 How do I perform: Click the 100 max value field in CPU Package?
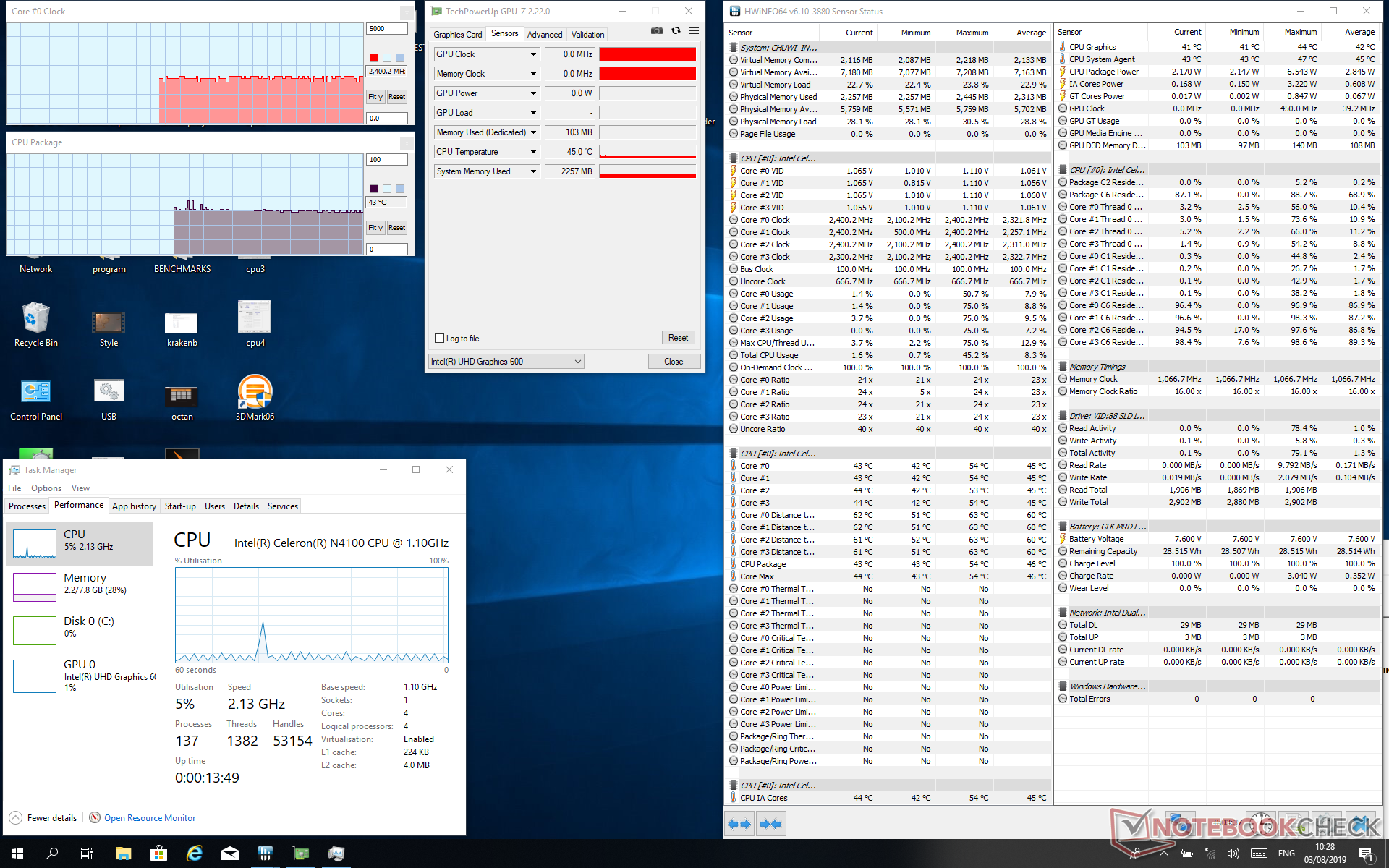pyautogui.click(x=386, y=160)
